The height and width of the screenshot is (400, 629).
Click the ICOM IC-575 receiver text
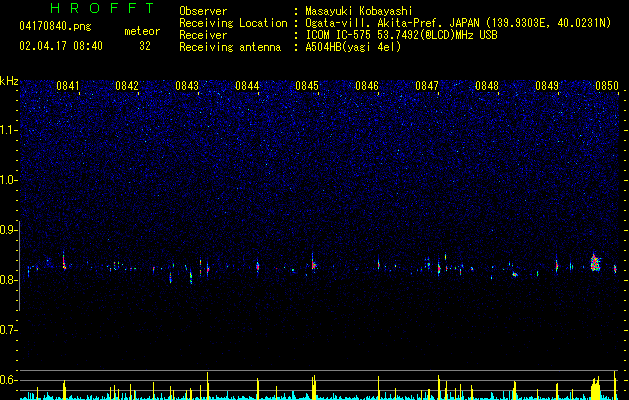pyautogui.click(x=401, y=35)
